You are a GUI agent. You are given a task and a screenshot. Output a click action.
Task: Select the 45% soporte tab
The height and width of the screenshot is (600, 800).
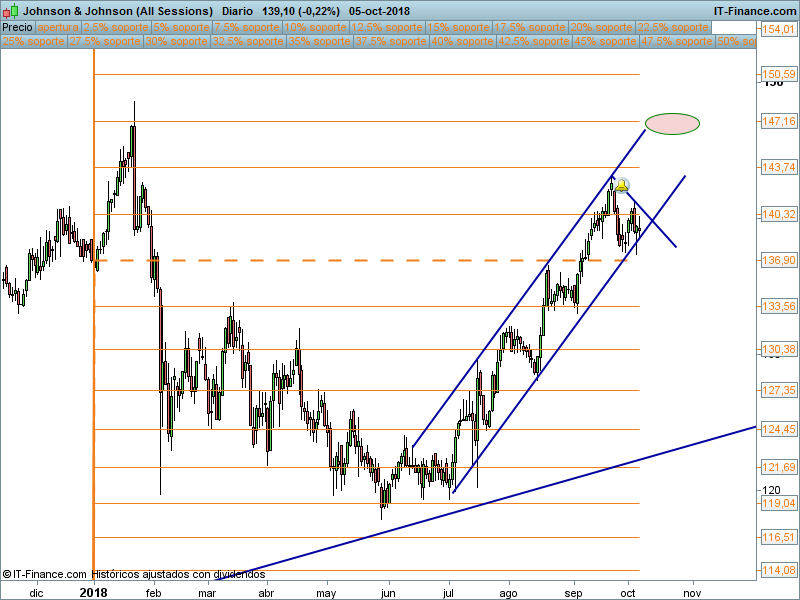(x=605, y=41)
